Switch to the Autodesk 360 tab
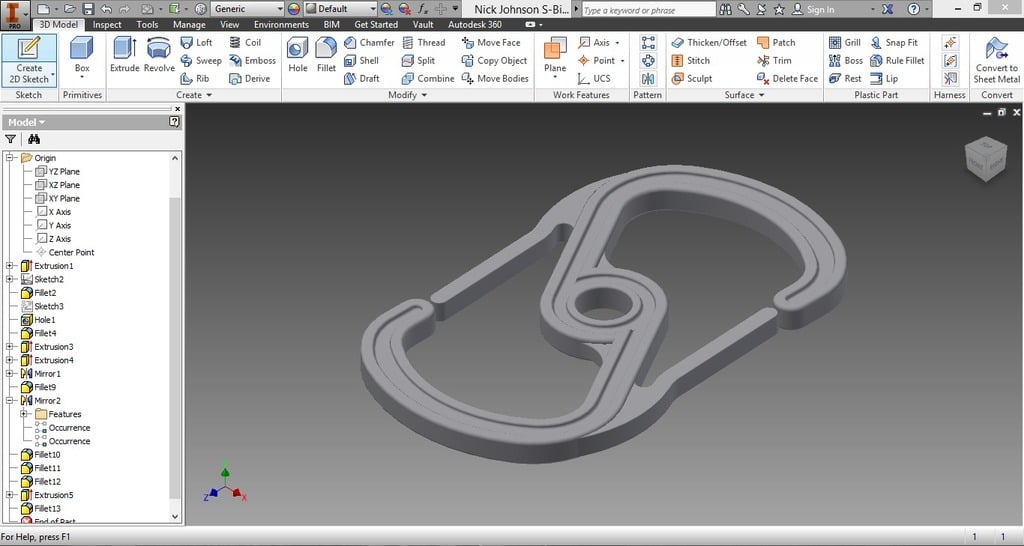 pos(475,24)
